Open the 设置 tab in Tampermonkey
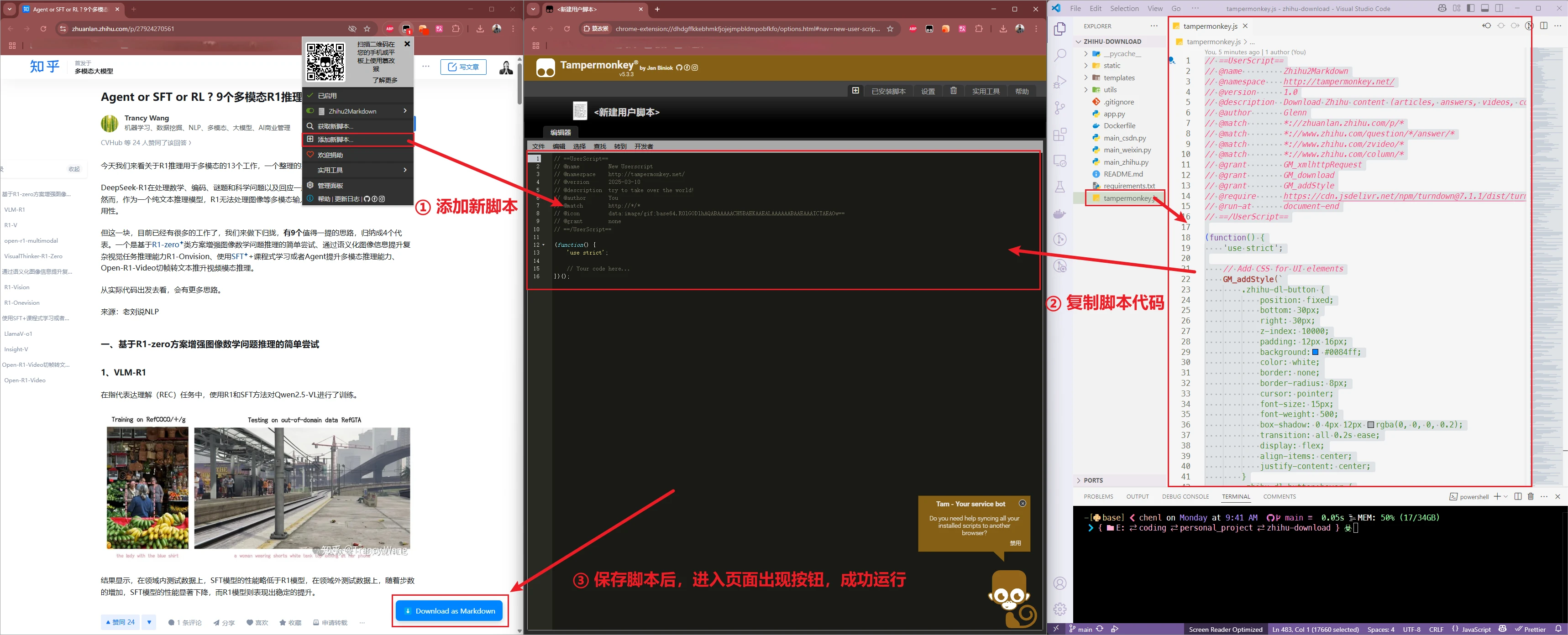The image size is (1568, 635). 928,91
